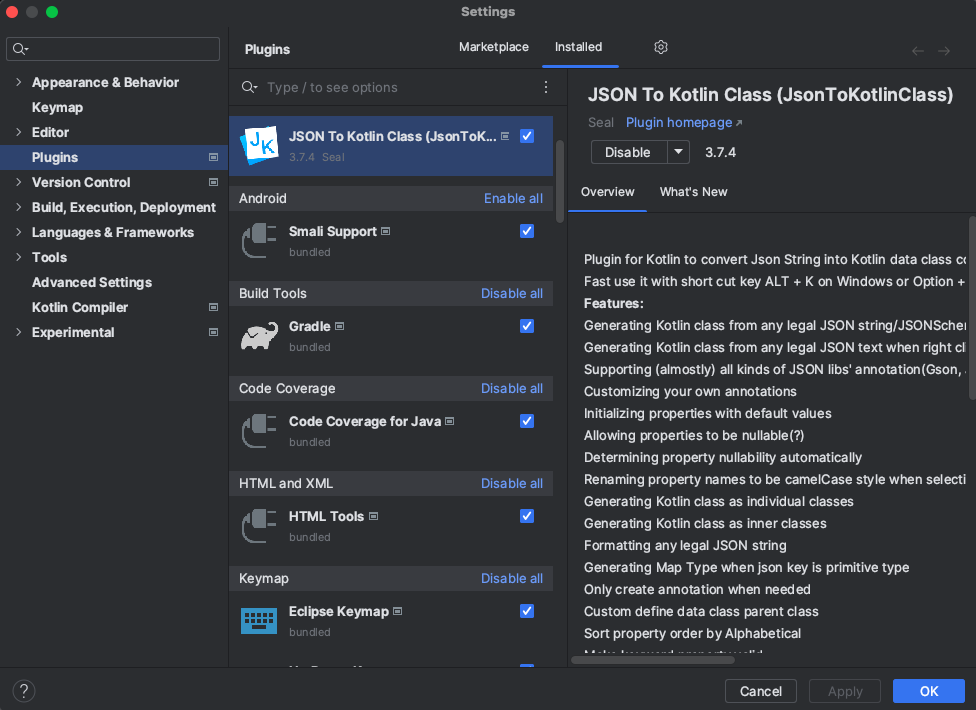The image size is (976, 710).
Task: Click the bundled marker next to HTML Tools
Action: (373, 516)
